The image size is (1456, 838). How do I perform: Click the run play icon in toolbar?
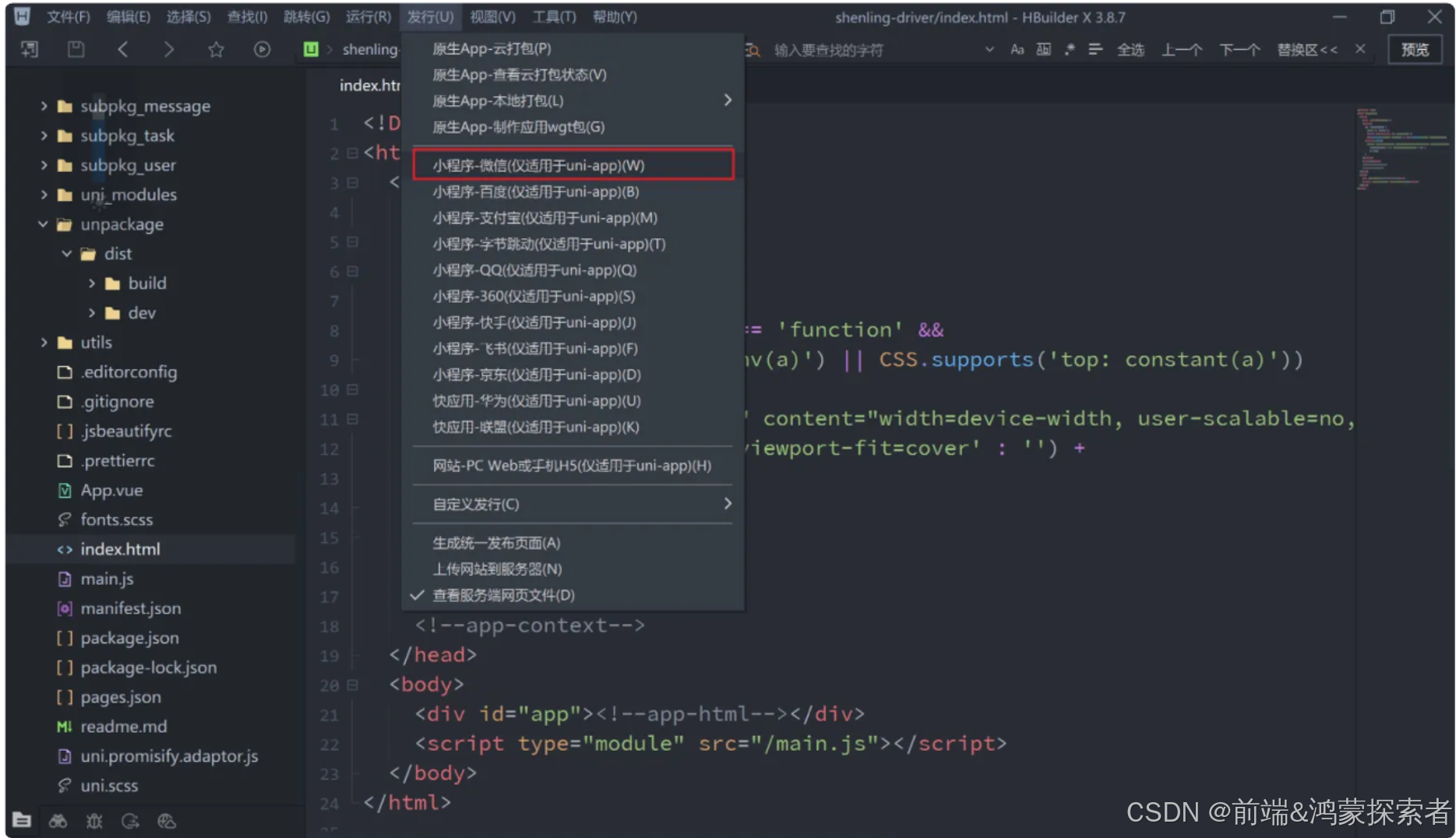262,49
